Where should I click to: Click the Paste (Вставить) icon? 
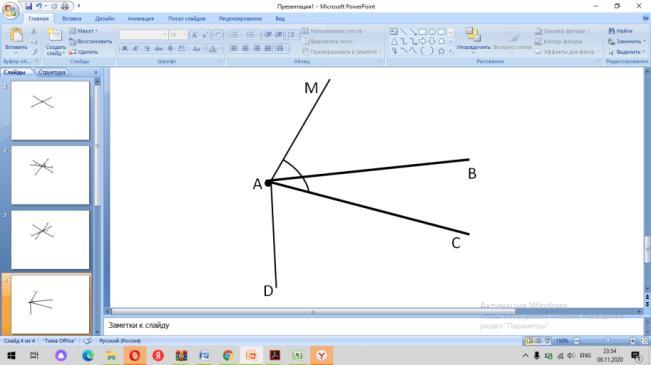16,35
